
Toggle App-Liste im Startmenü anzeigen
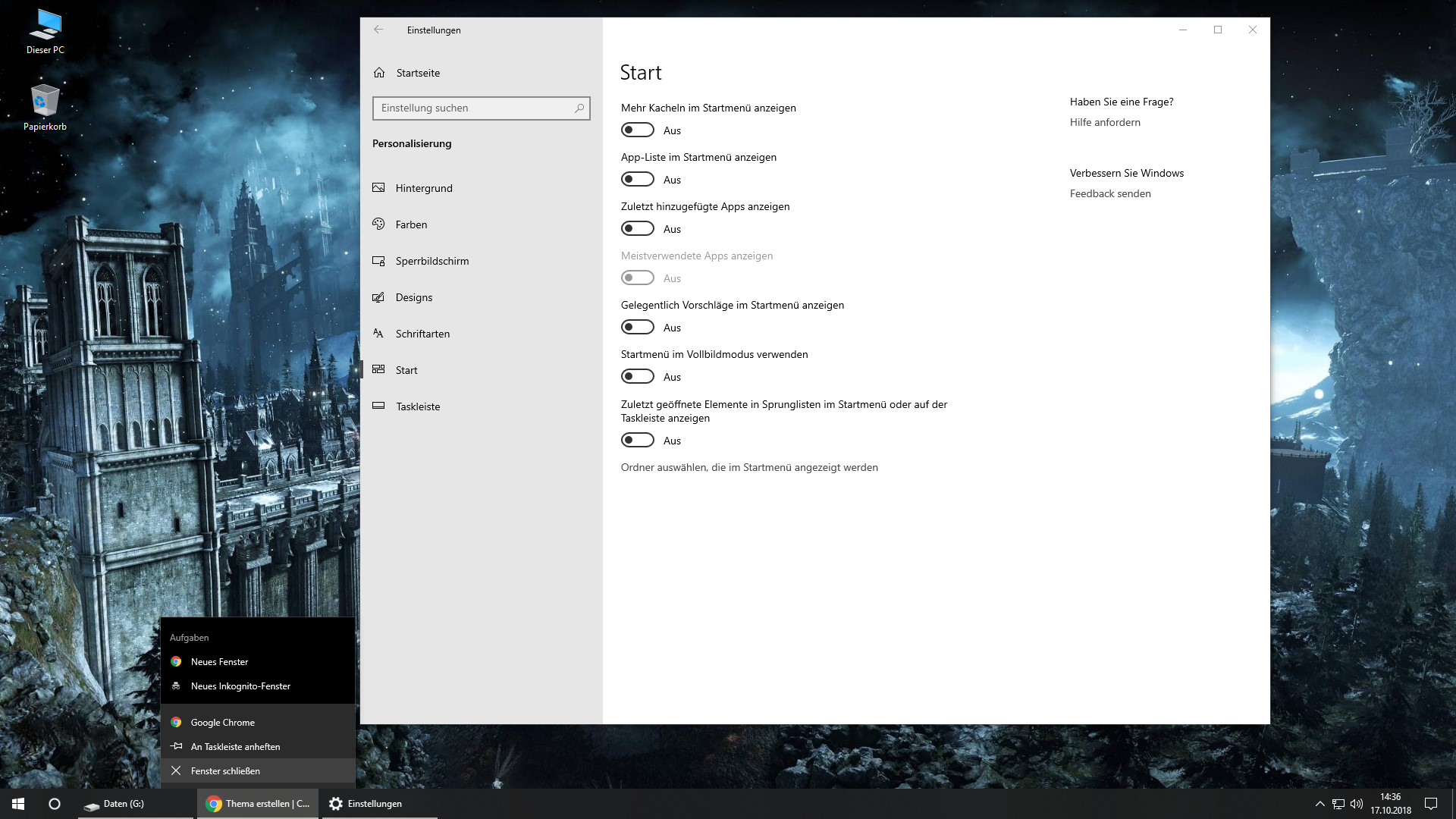pos(637,179)
